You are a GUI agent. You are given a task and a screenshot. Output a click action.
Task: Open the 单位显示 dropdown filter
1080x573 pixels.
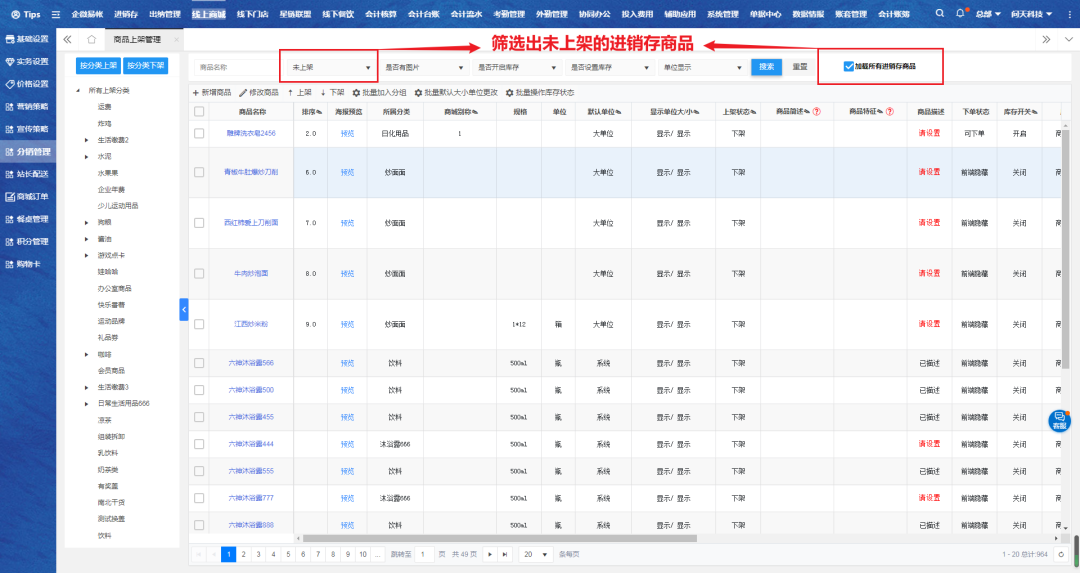pos(699,67)
